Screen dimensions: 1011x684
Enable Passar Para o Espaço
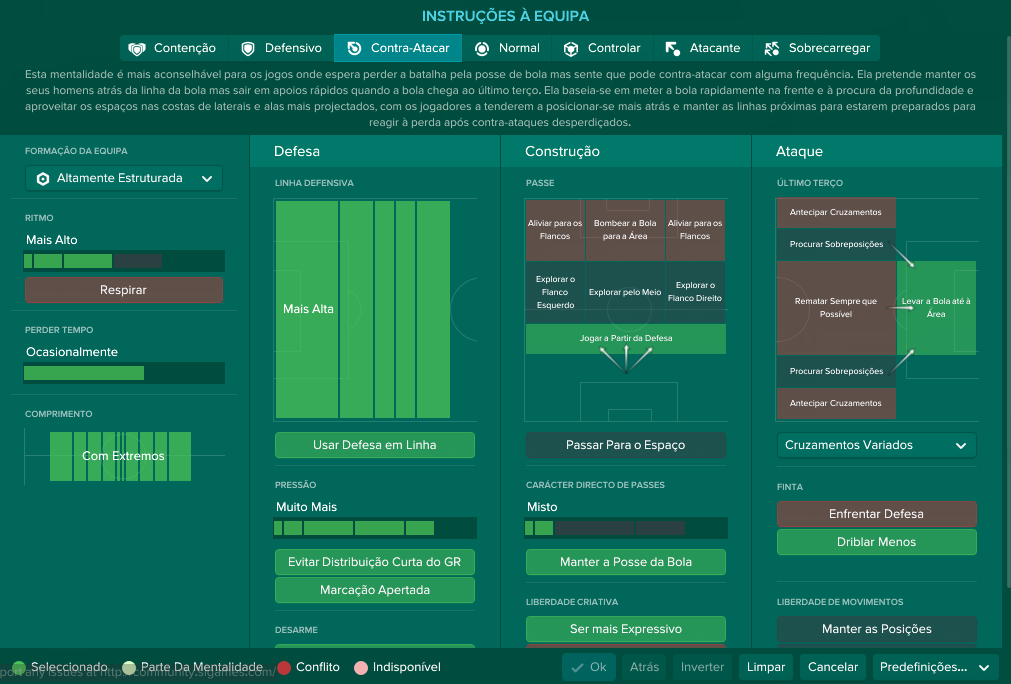pos(625,445)
